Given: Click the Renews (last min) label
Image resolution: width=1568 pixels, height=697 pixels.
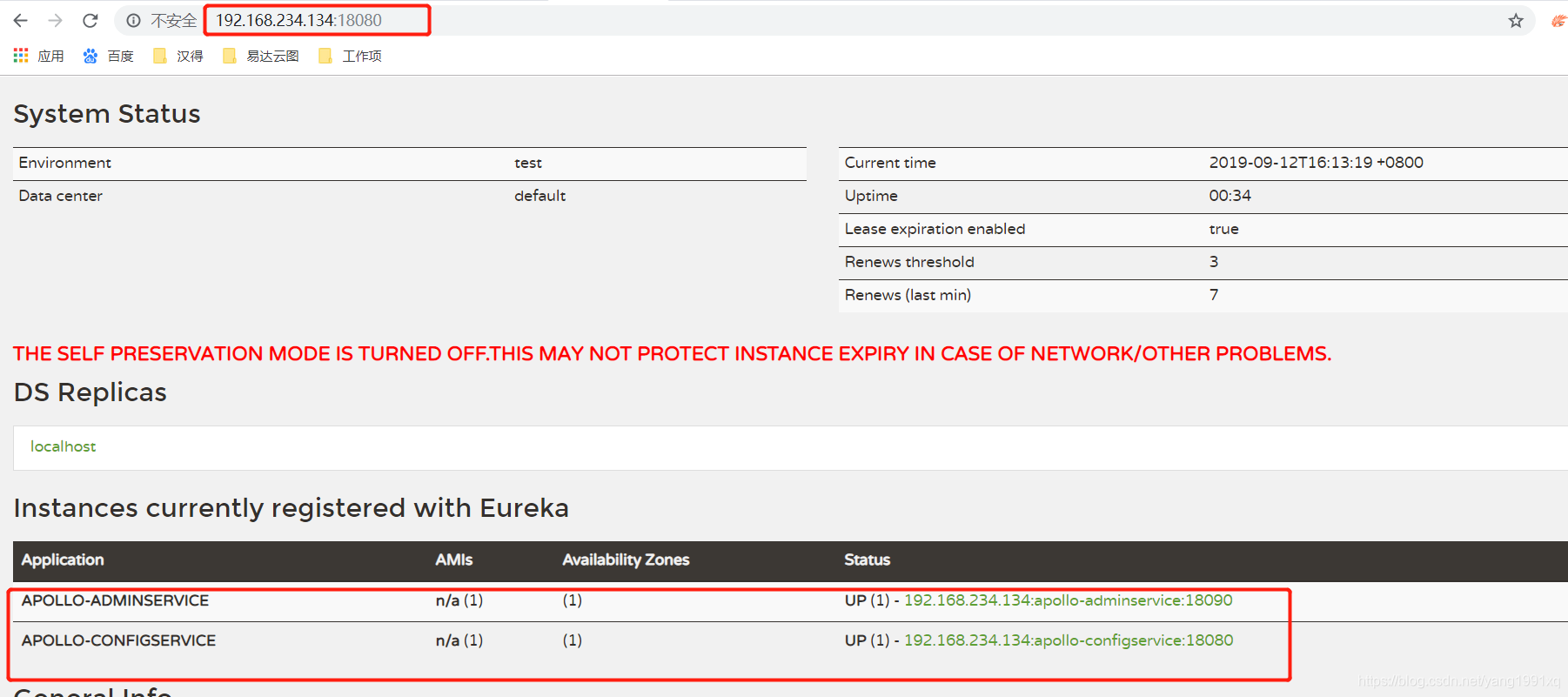Looking at the screenshot, I should (908, 295).
